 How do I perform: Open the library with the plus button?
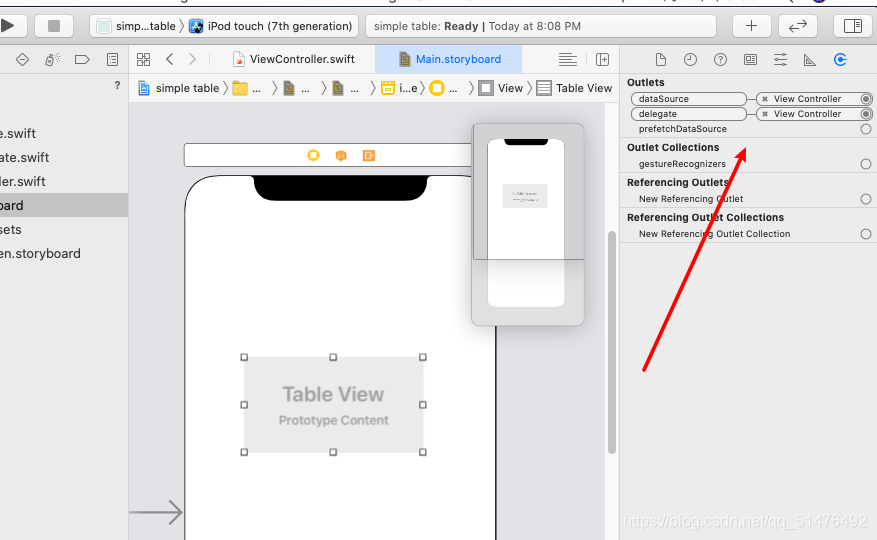tap(752, 26)
